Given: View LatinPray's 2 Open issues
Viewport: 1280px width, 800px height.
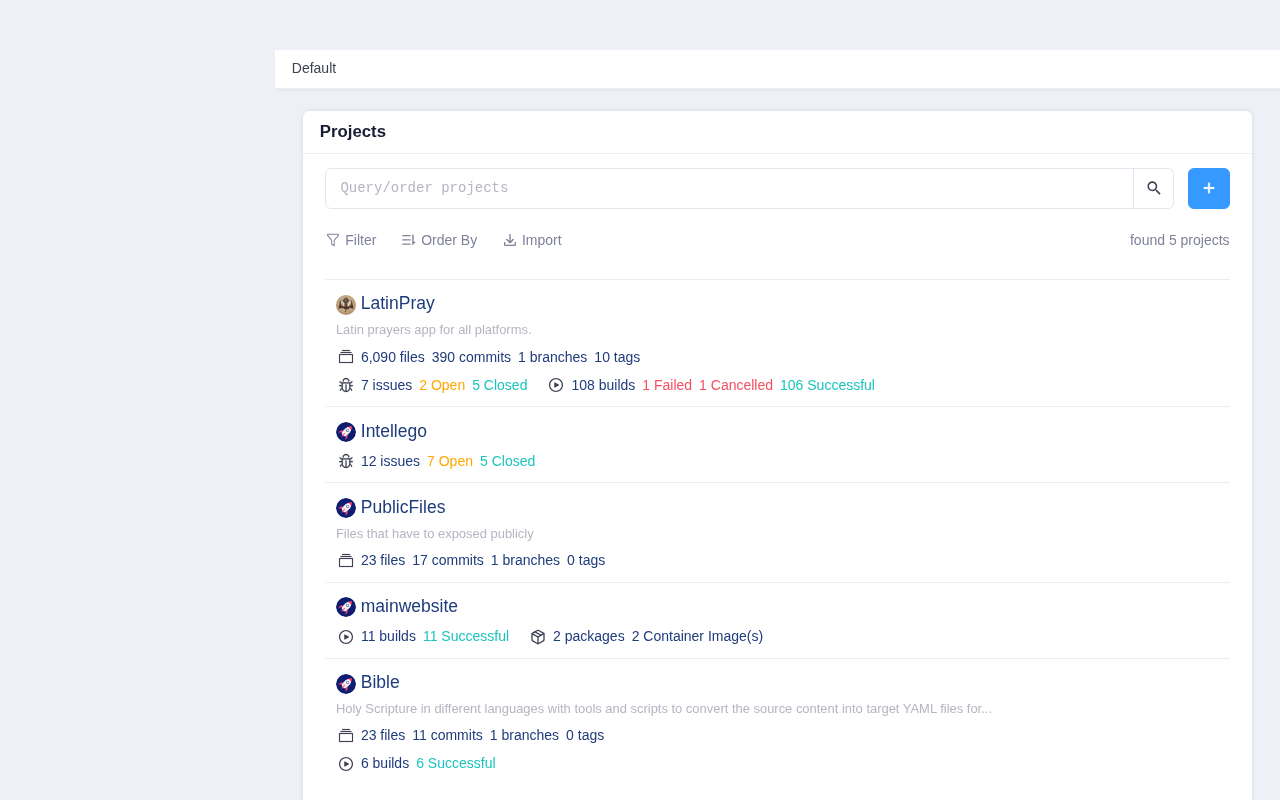Looking at the screenshot, I should click(x=442, y=385).
